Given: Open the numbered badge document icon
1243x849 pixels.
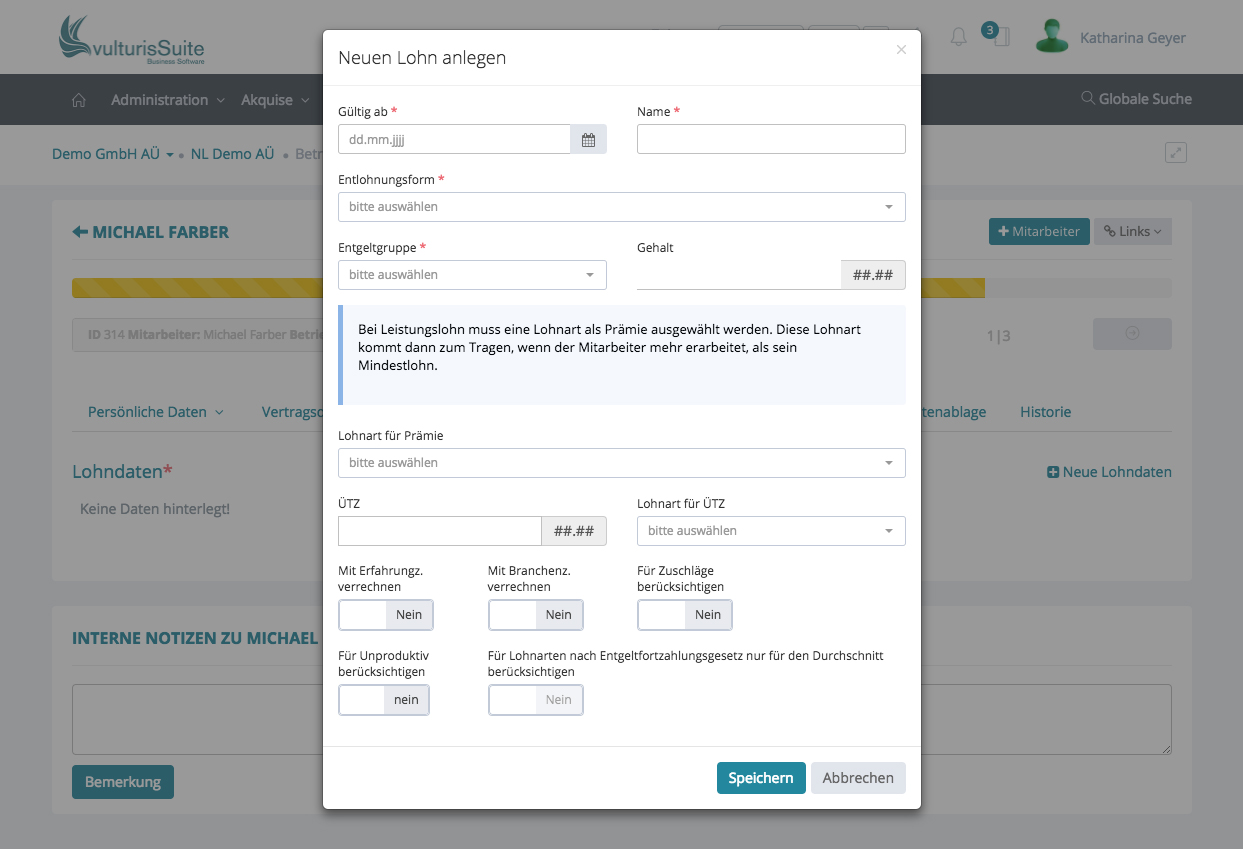Looking at the screenshot, I should pyautogui.click(x=1000, y=37).
